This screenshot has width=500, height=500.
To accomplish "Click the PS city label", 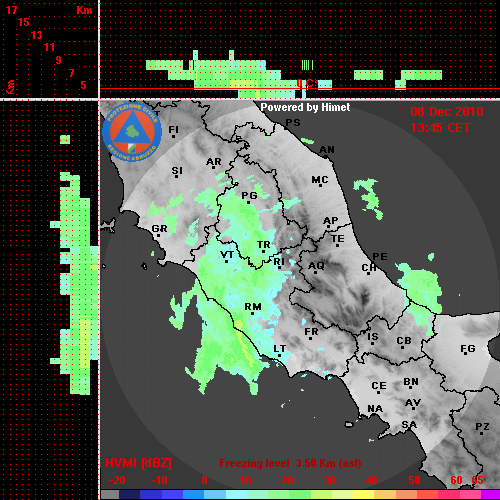I will pyautogui.click(x=293, y=123).
